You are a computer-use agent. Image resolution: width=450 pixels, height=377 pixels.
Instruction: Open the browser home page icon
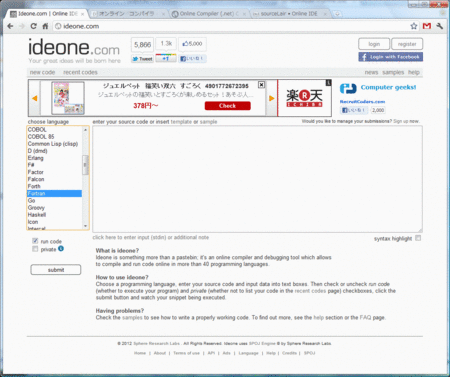tap(45, 26)
